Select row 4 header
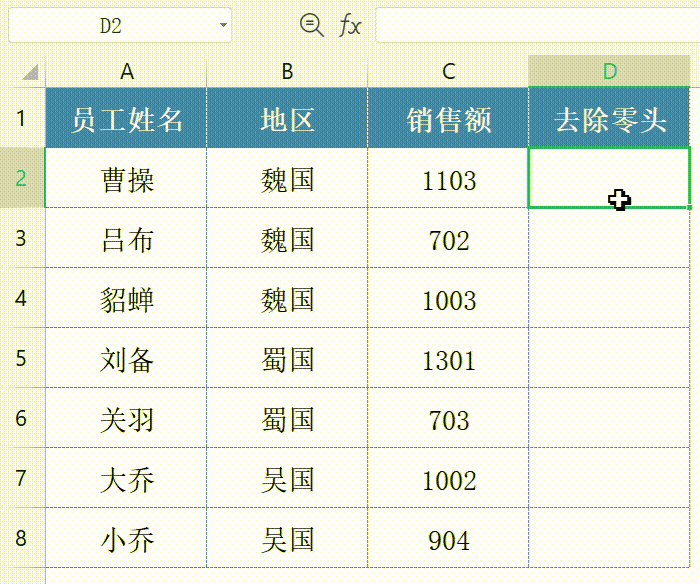 (x=22, y=298)
